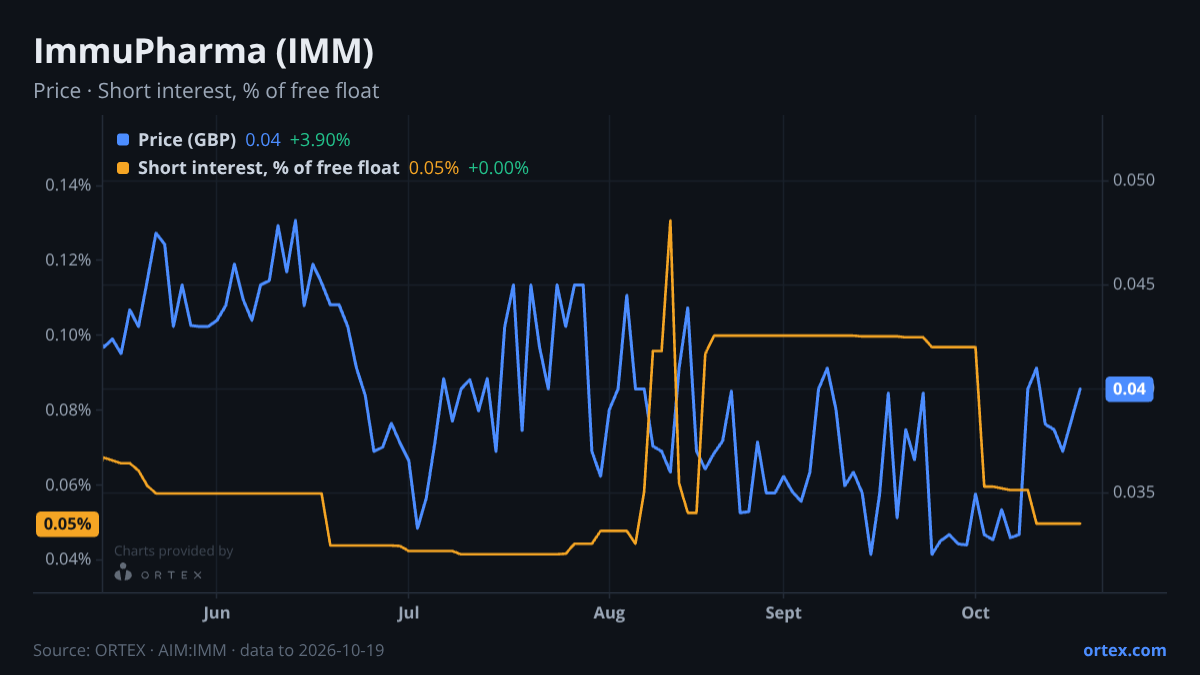The width and height of the screenshot is (1200, 675).
Task: Click the Sept x-axis label
Action: (x=783, y=613)
